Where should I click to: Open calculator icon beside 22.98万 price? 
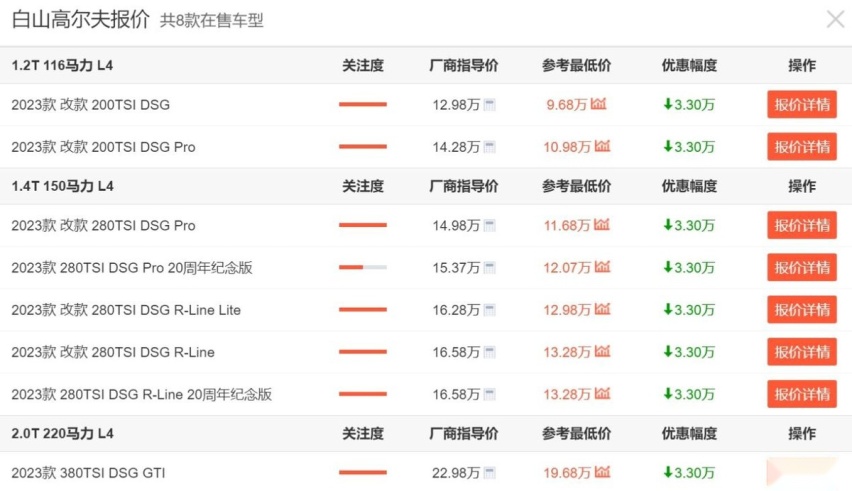pyautogui.click(x=490, y=473)
